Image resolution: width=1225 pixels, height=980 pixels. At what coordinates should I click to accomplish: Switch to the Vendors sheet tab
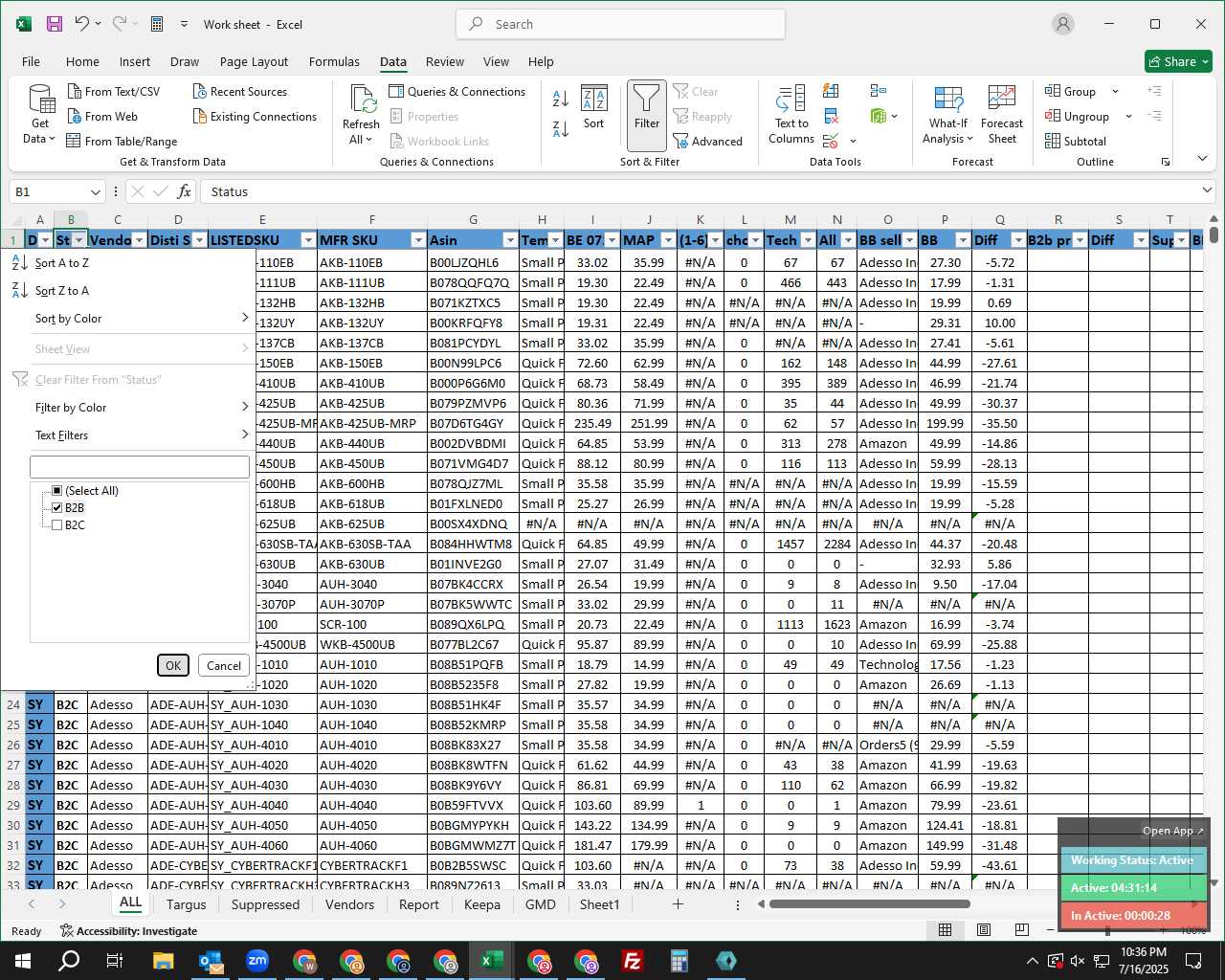[x=349, y=904]
